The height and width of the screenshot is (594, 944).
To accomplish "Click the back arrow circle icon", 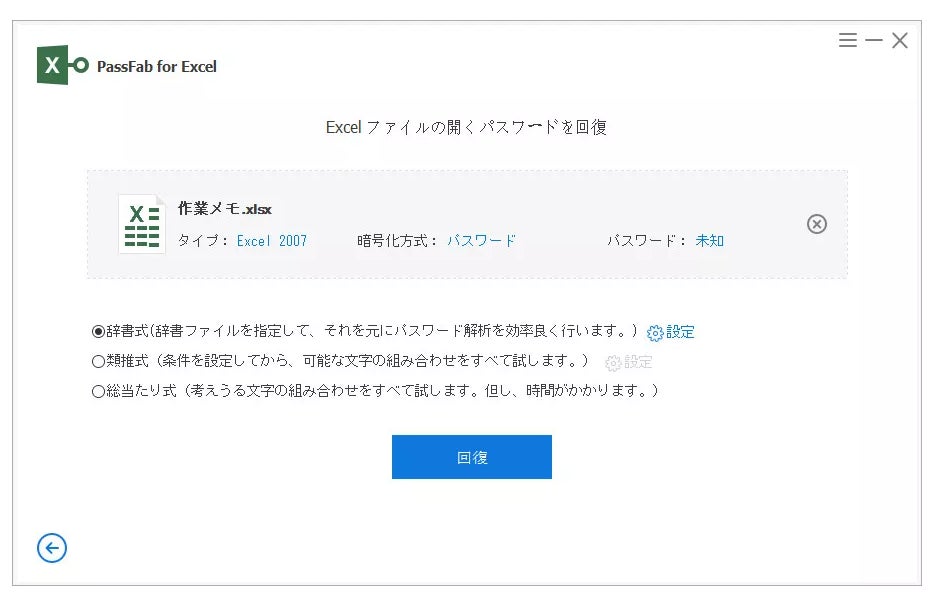I will [52, 548].
